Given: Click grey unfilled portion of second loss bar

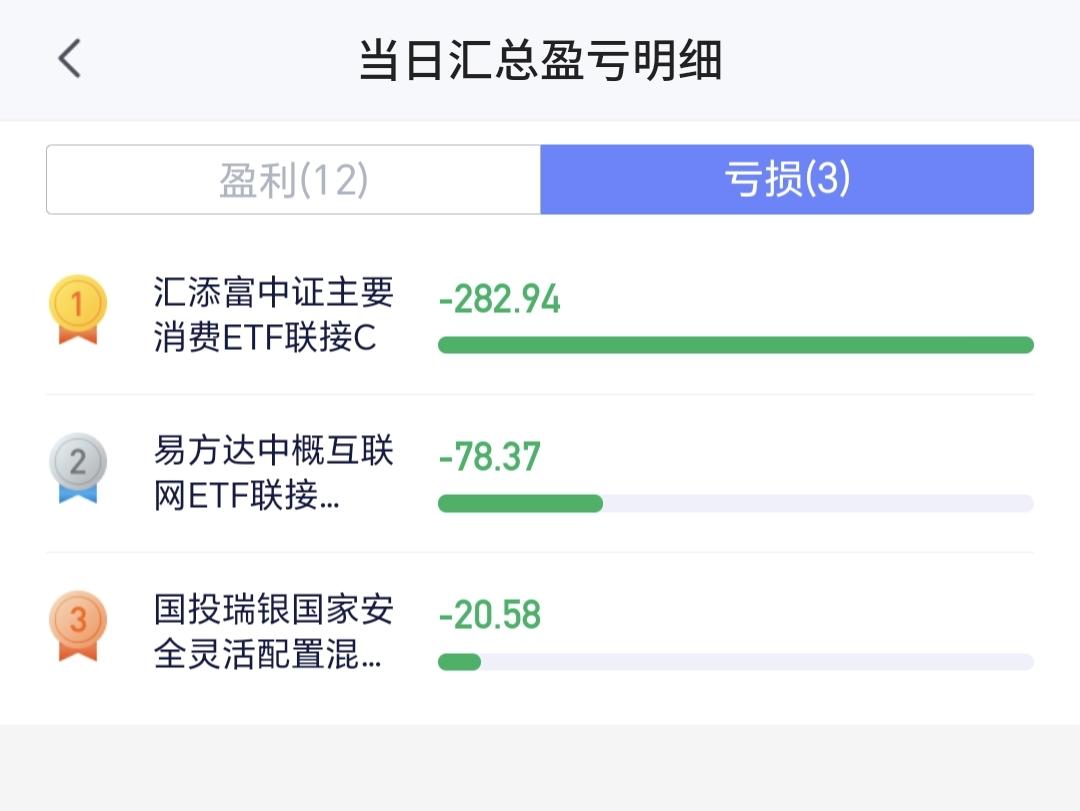Looking at the screenshot, I should 818,503.
